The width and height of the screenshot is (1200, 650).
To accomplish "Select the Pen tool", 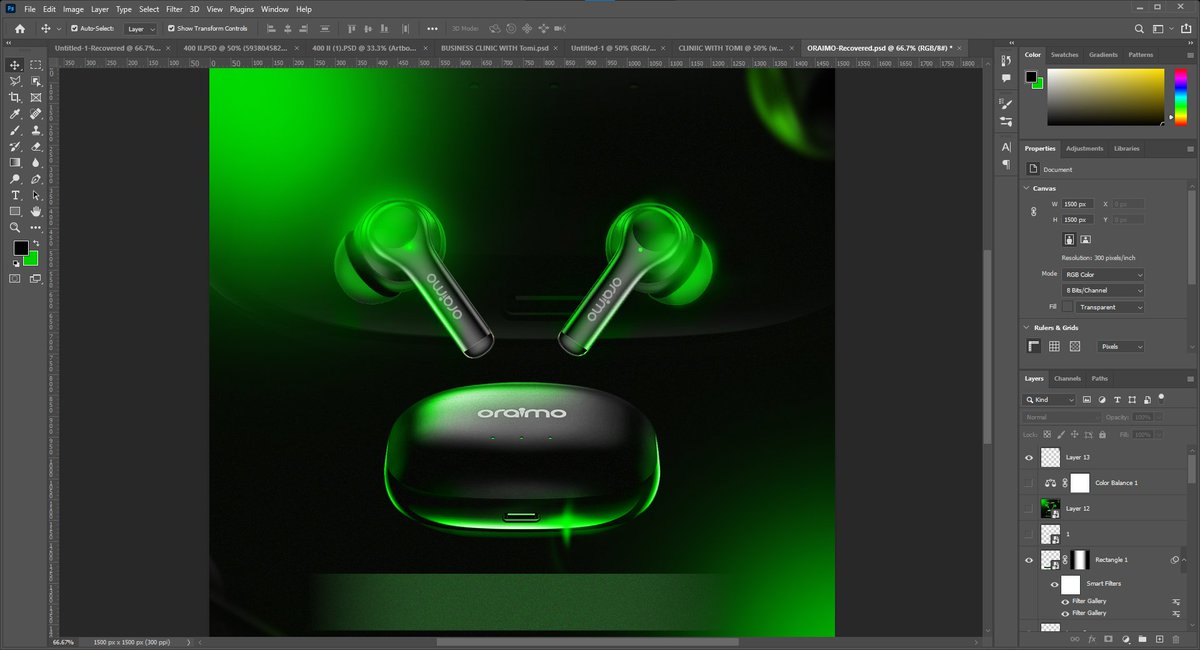I will pos(36,179).
